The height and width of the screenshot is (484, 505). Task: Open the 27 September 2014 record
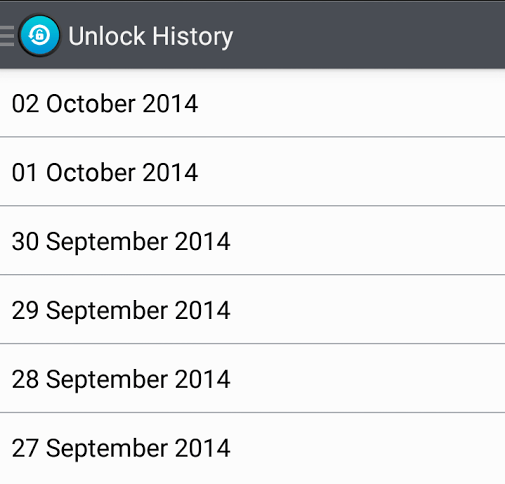point(252,448)
